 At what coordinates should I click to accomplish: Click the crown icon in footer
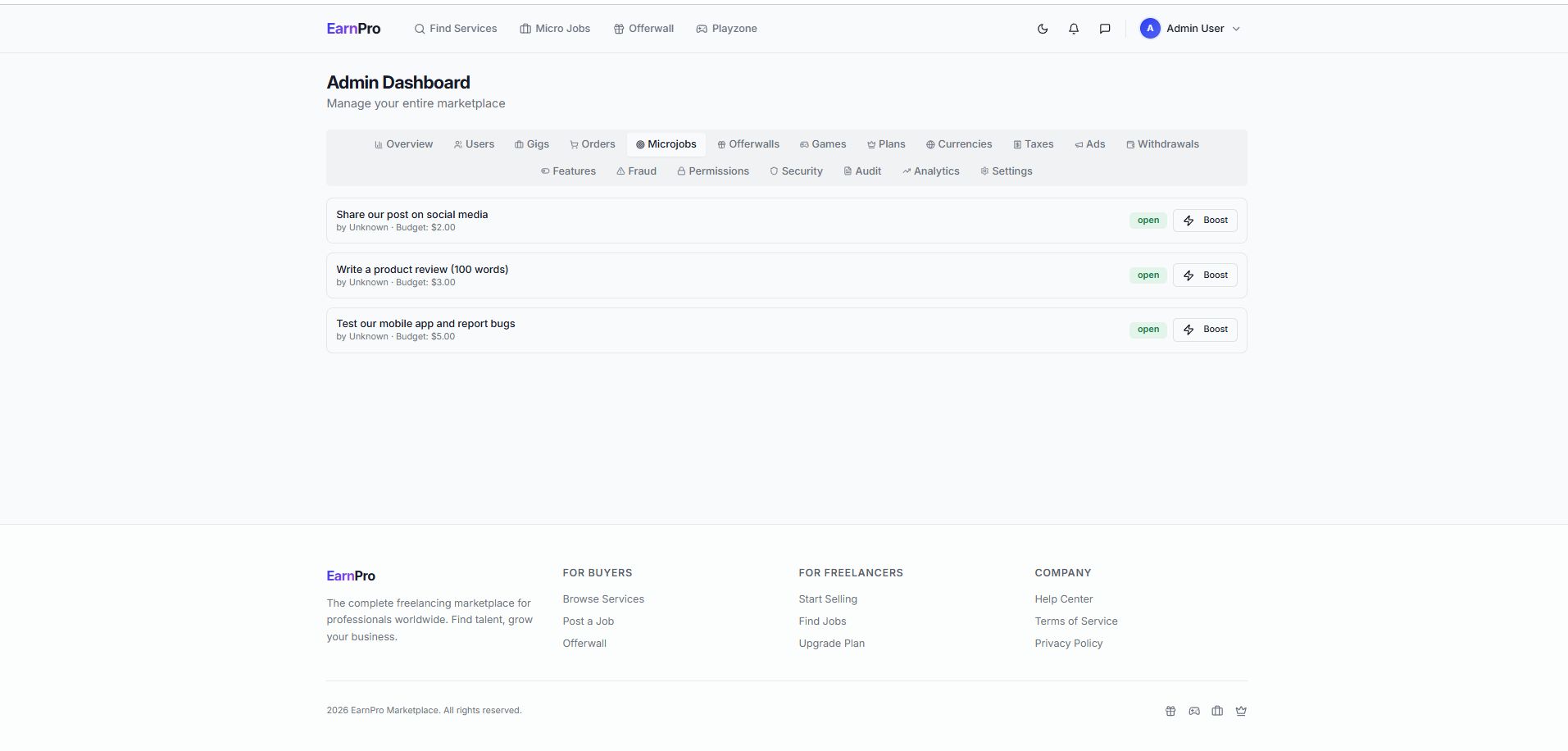1241,711
